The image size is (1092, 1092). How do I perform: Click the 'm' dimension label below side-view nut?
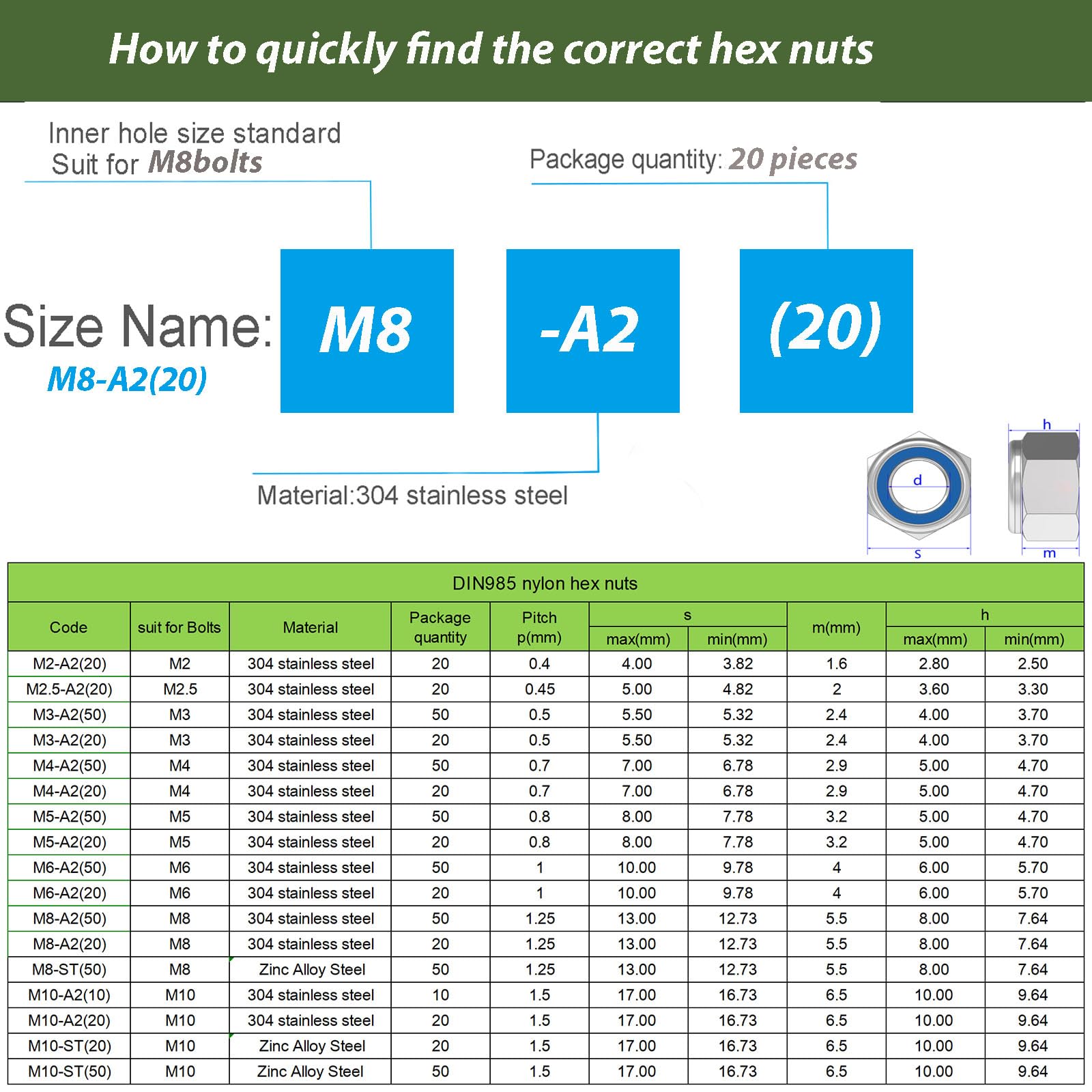coord(1050,553)
